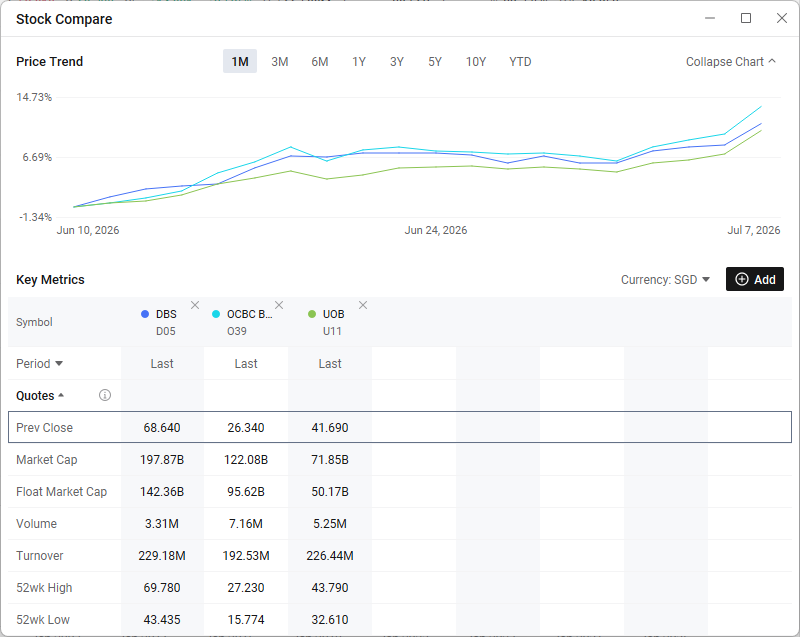Select the 1M time range

(x=240, y=62)
